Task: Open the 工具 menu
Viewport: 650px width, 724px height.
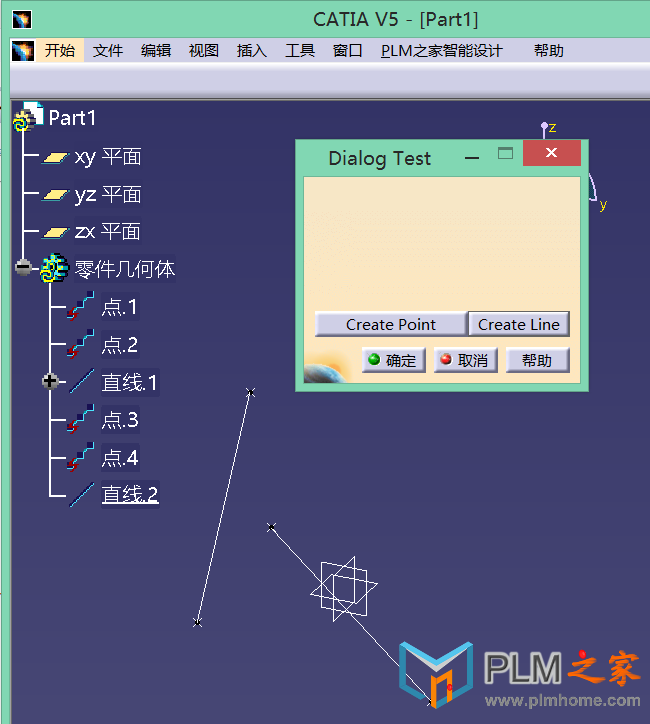Action: (x=300, y=50)
